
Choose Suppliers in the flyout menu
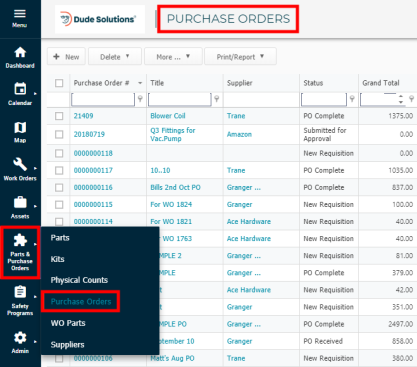[67, 345]
